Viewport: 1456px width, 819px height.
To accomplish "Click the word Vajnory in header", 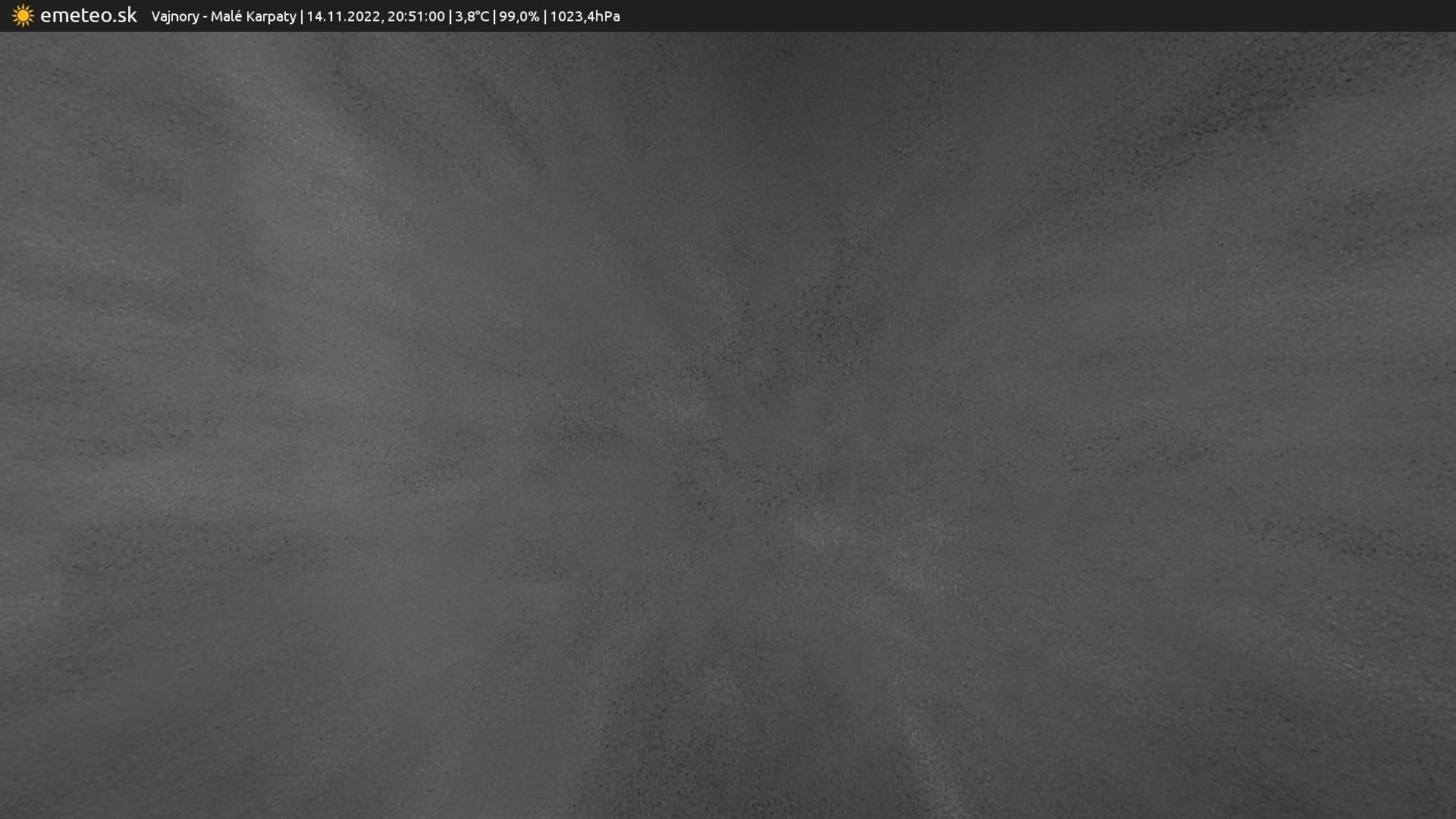I will (x=174, y=17).
